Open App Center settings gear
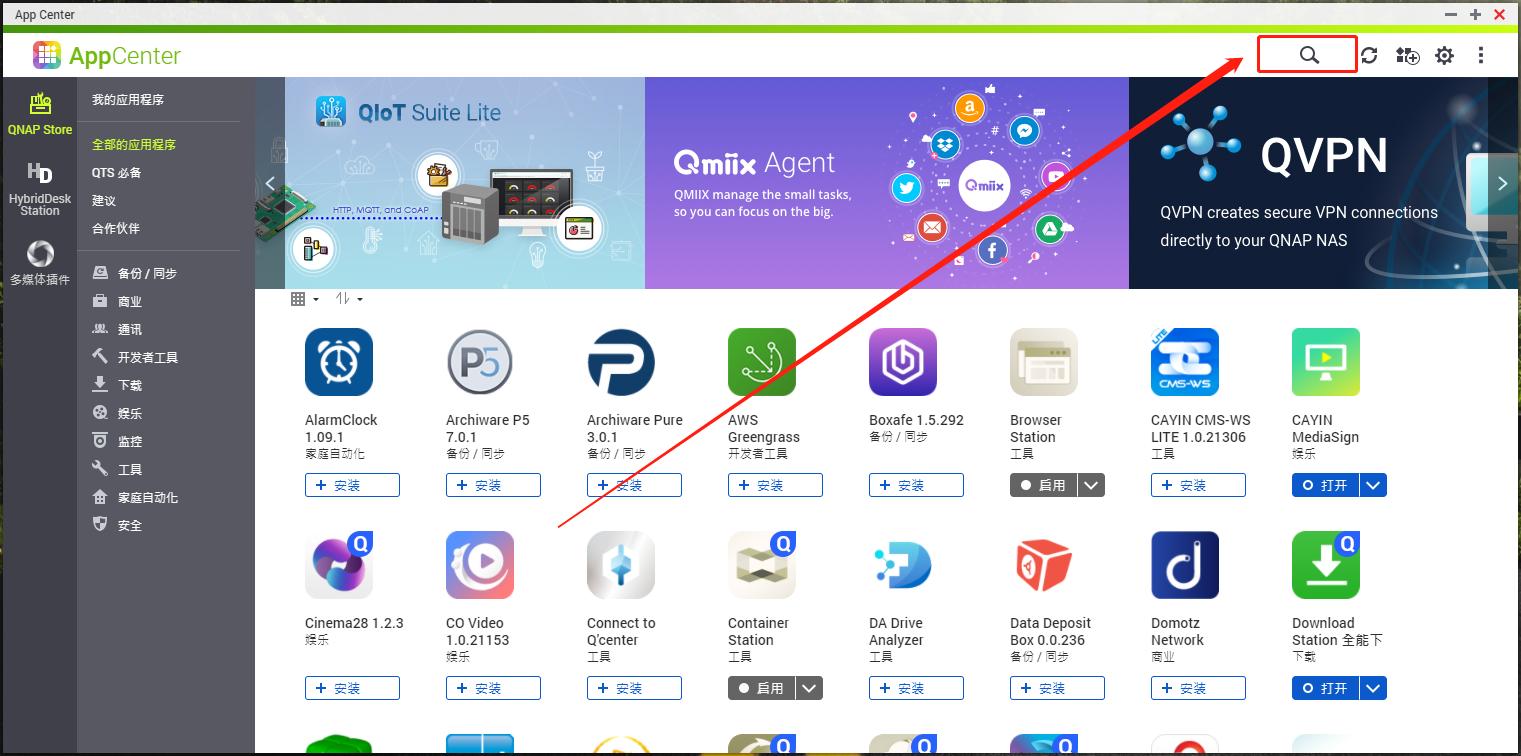 click(x=1444, y=56)
